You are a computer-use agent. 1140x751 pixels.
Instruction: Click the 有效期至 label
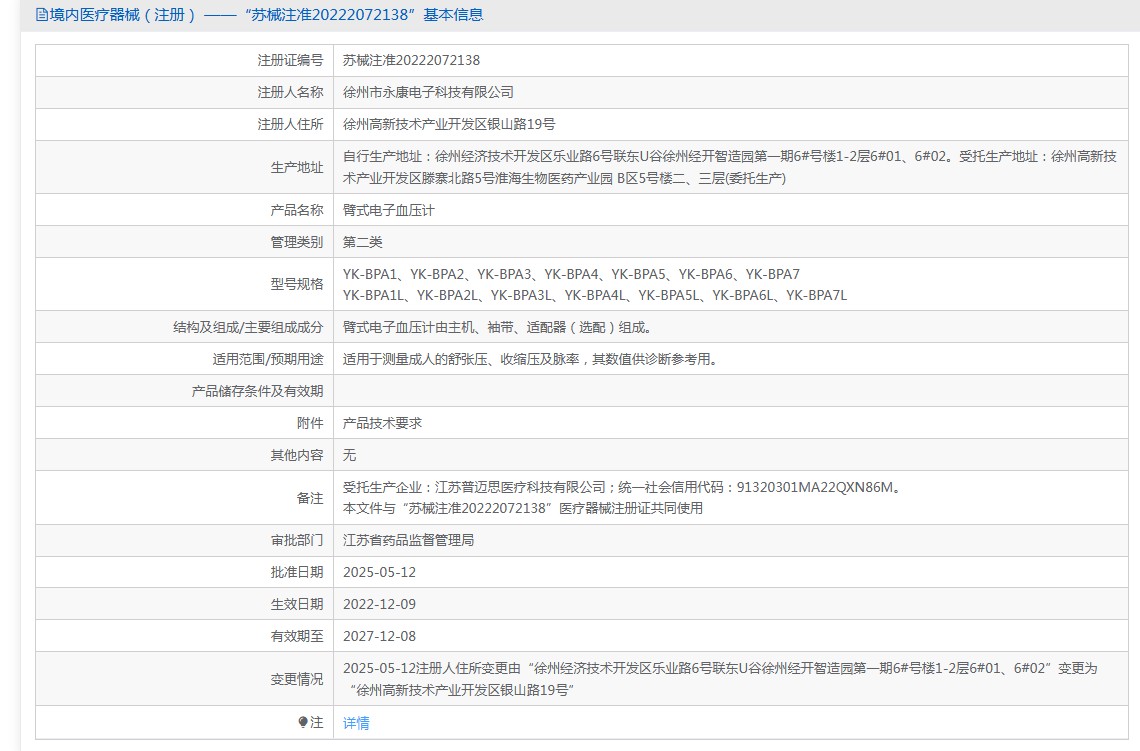pyautogui.click(x=297, y=636)
